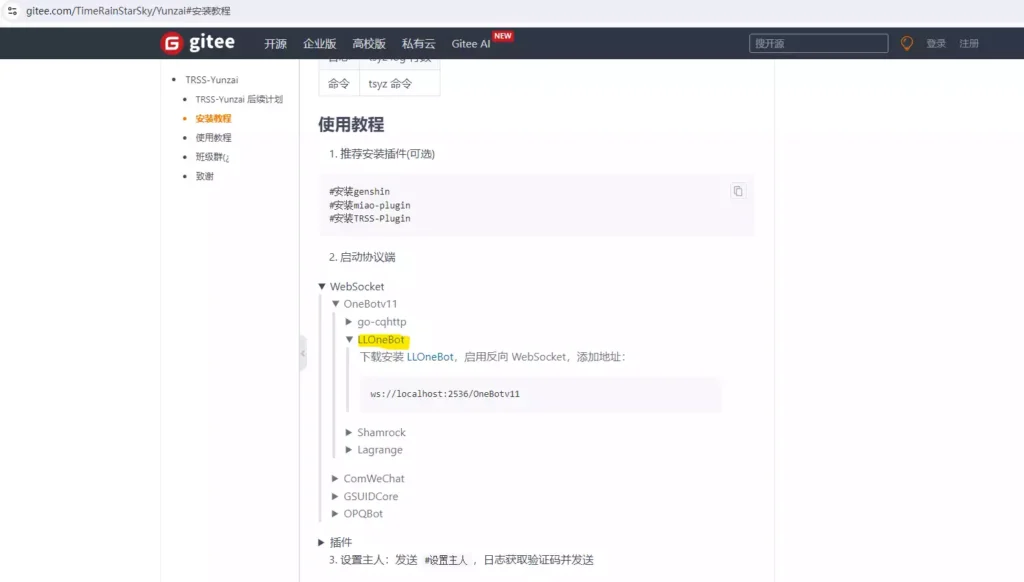Expand the Shamrock section

pos(349,432)
